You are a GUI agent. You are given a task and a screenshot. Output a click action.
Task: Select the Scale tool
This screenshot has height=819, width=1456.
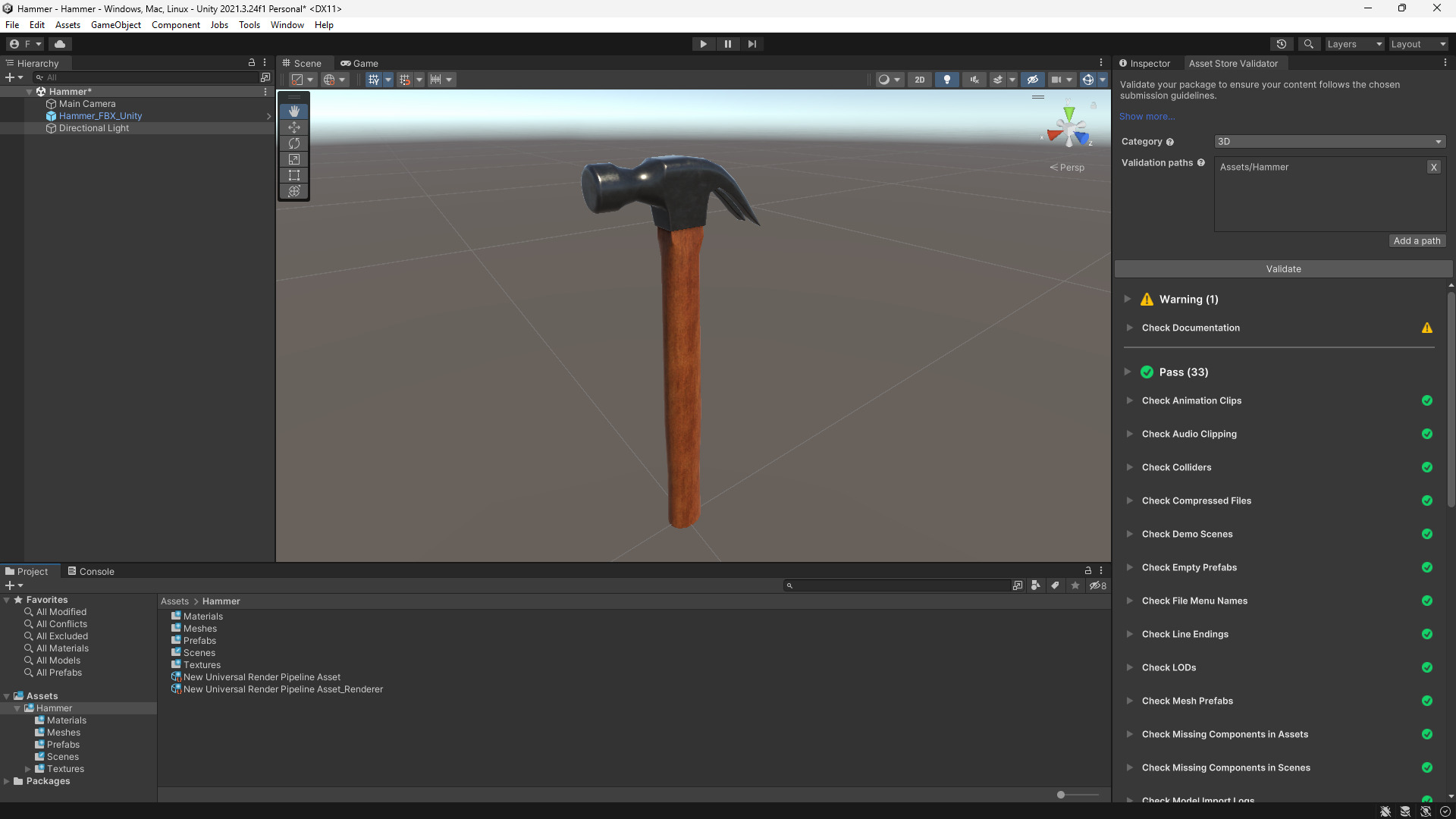click(294, 159)
